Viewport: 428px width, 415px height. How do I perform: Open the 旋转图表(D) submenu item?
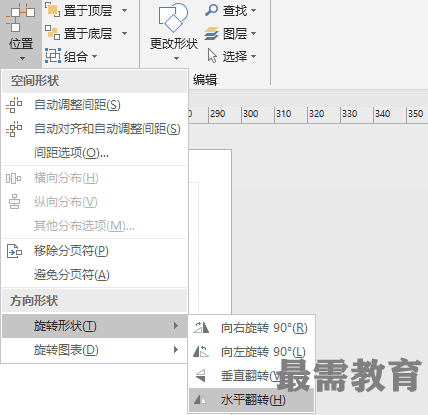click(x=95, y=350)
